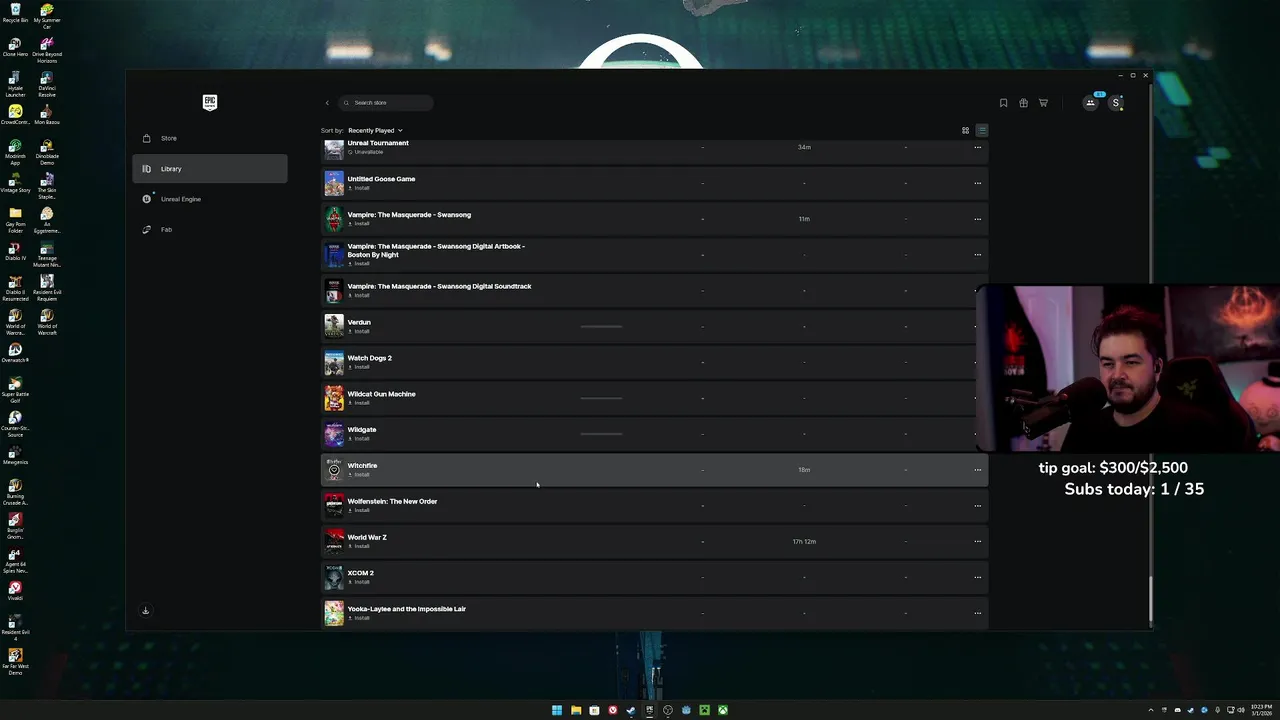Open more options for XCOM 2
The image size is (1280, 720).
[x=978, y=577]
